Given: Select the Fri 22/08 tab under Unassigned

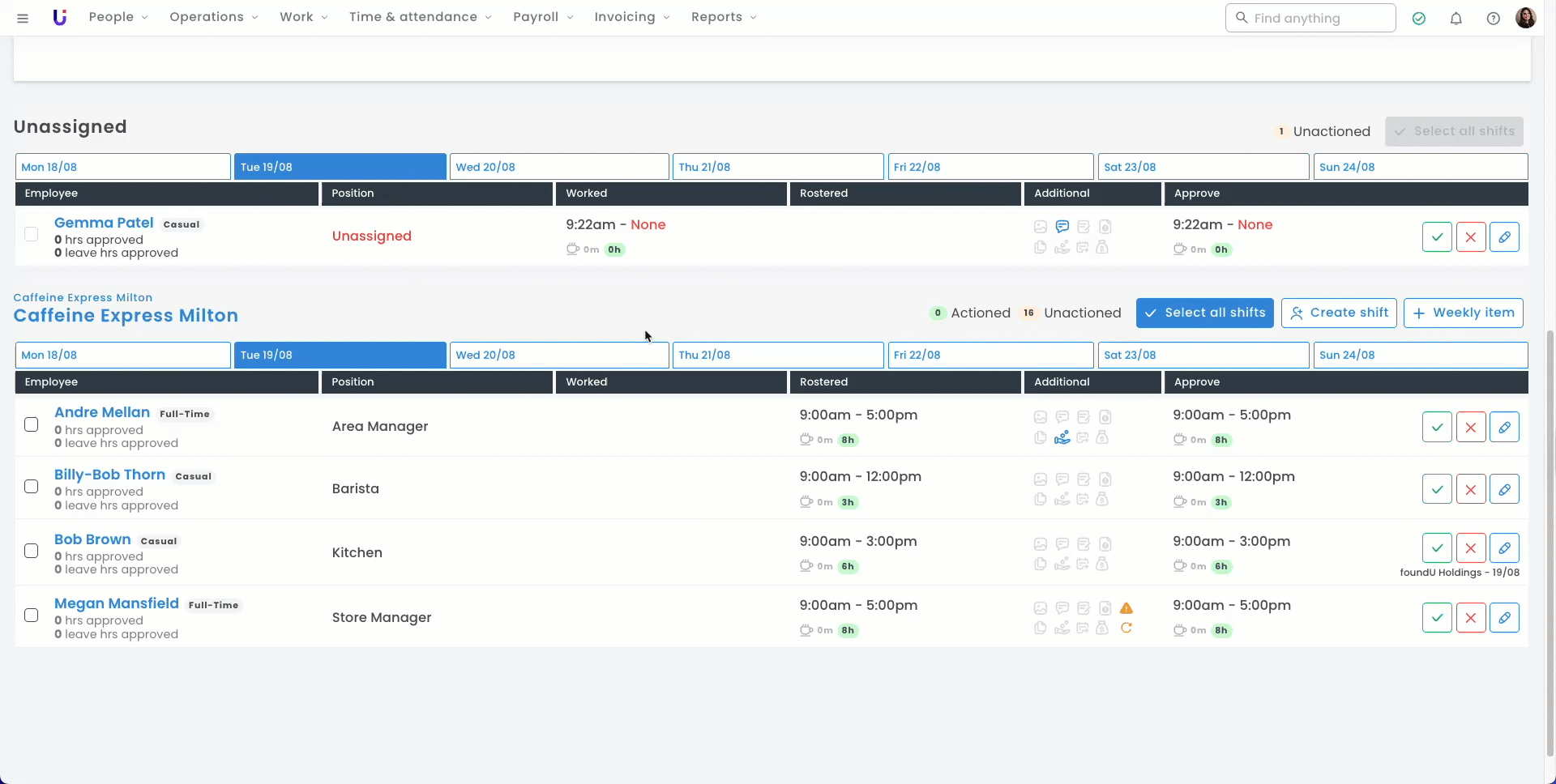Looking at the screenshot, I should point(990,167).
